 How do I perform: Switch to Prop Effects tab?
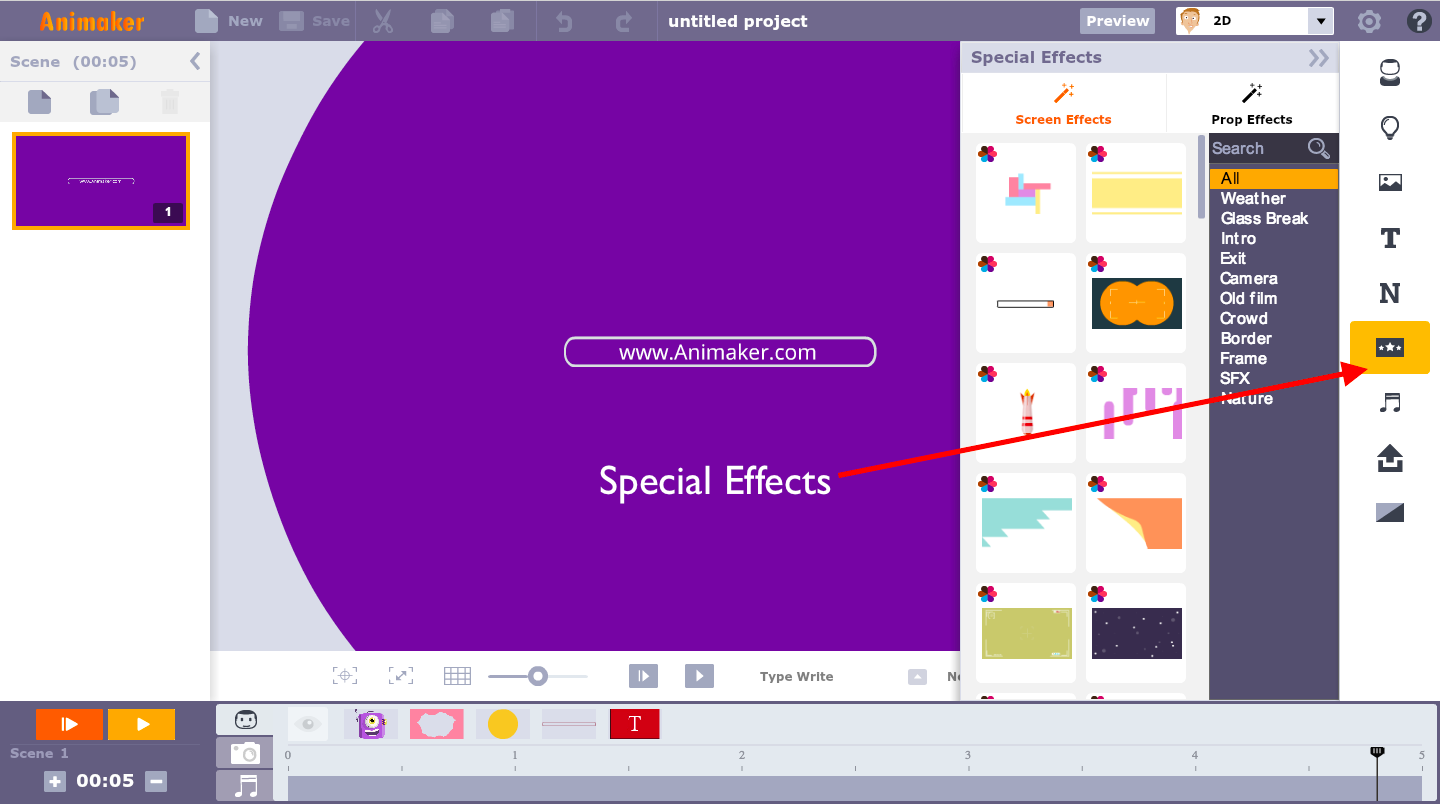[x=1252, y=104]
